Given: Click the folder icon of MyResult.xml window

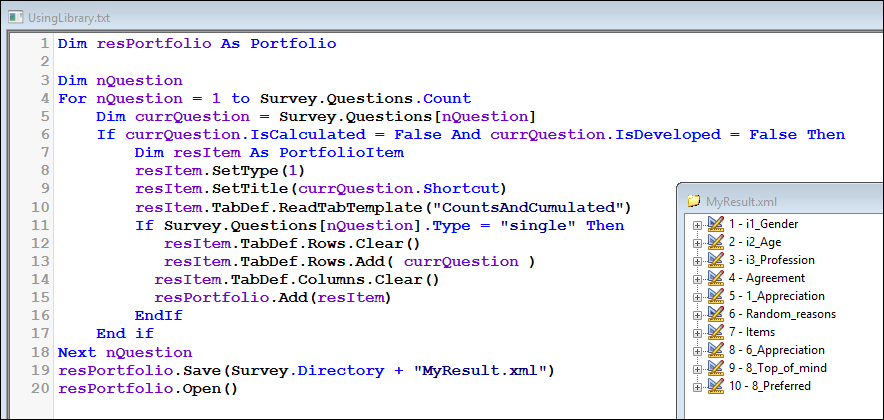Looking at the screenshot, I should 694,201.
